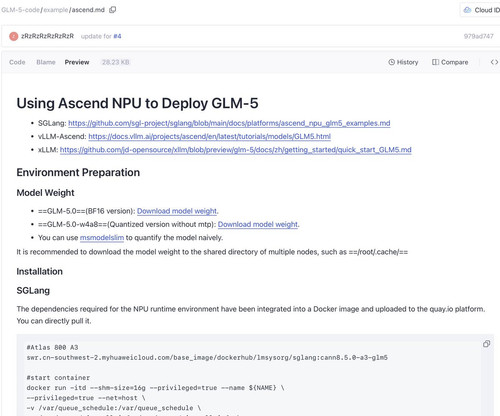Viewport: 500px width, 416px height.
Task: Click the 28.23 KB file size text
Action: [115, 62]
